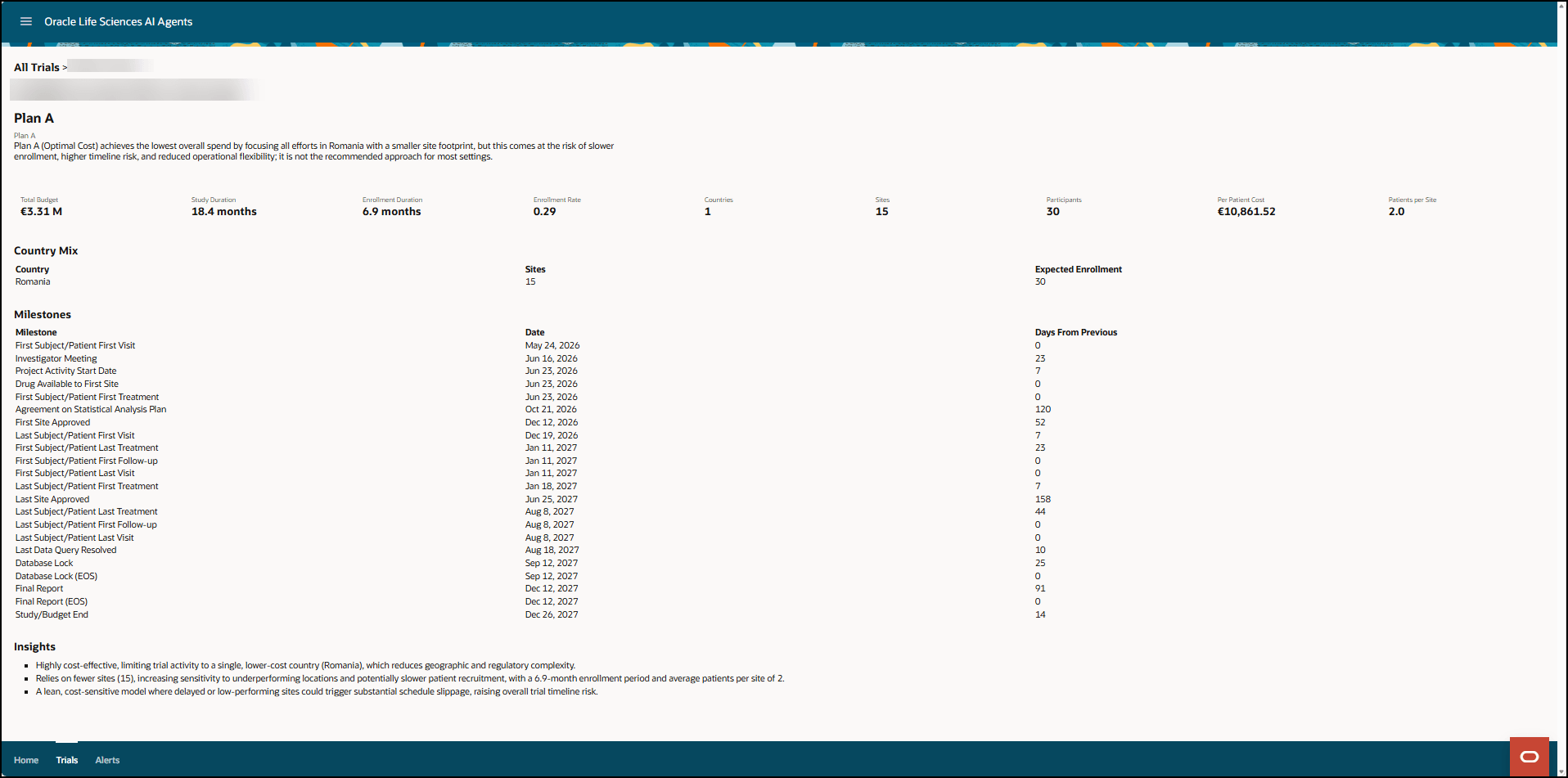Click the 120 days from previous value

coord(1043,409)
